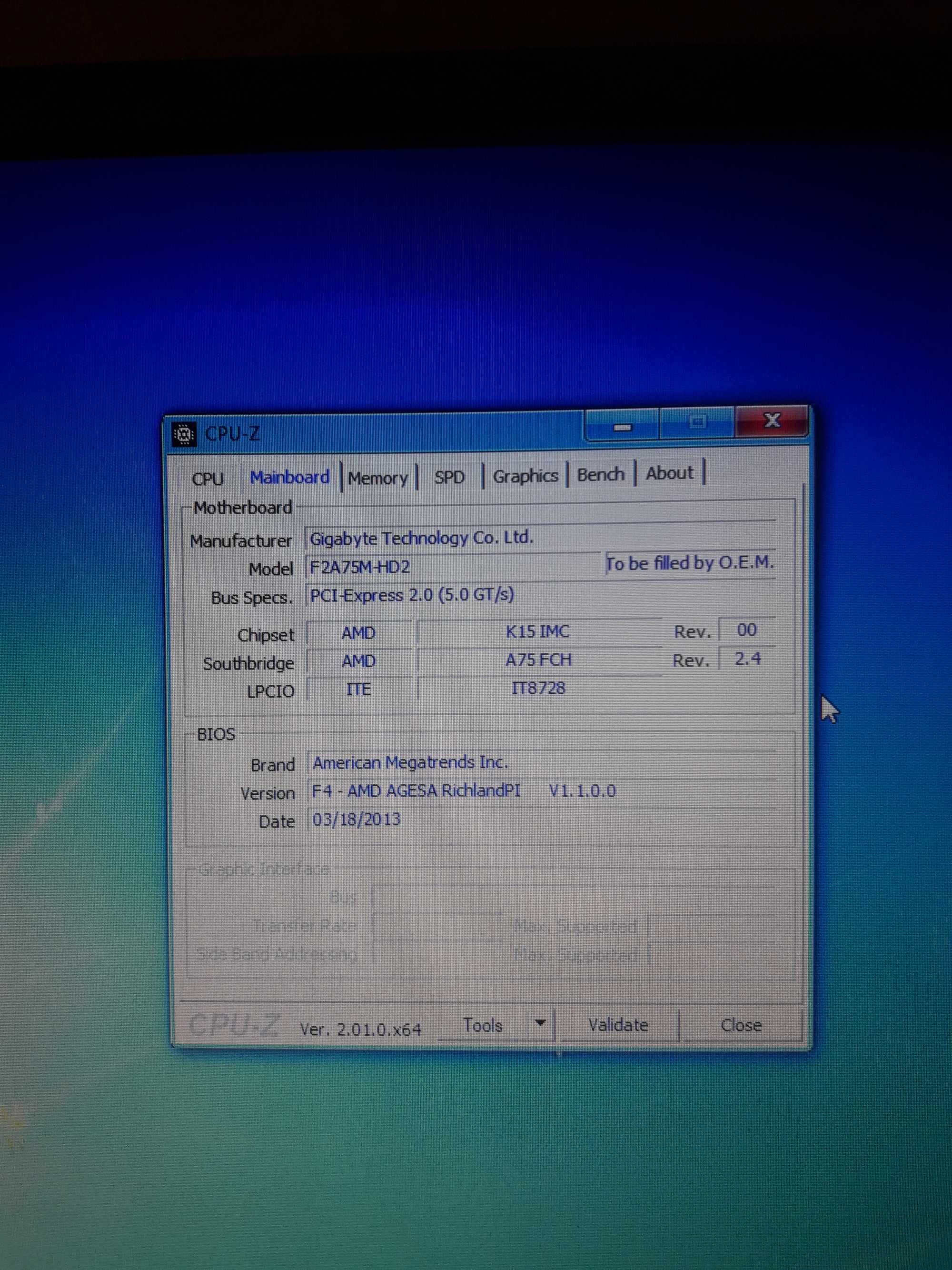Switch to the Memory tab
This screenshot has height=1270, width=952.
point(378,478)
